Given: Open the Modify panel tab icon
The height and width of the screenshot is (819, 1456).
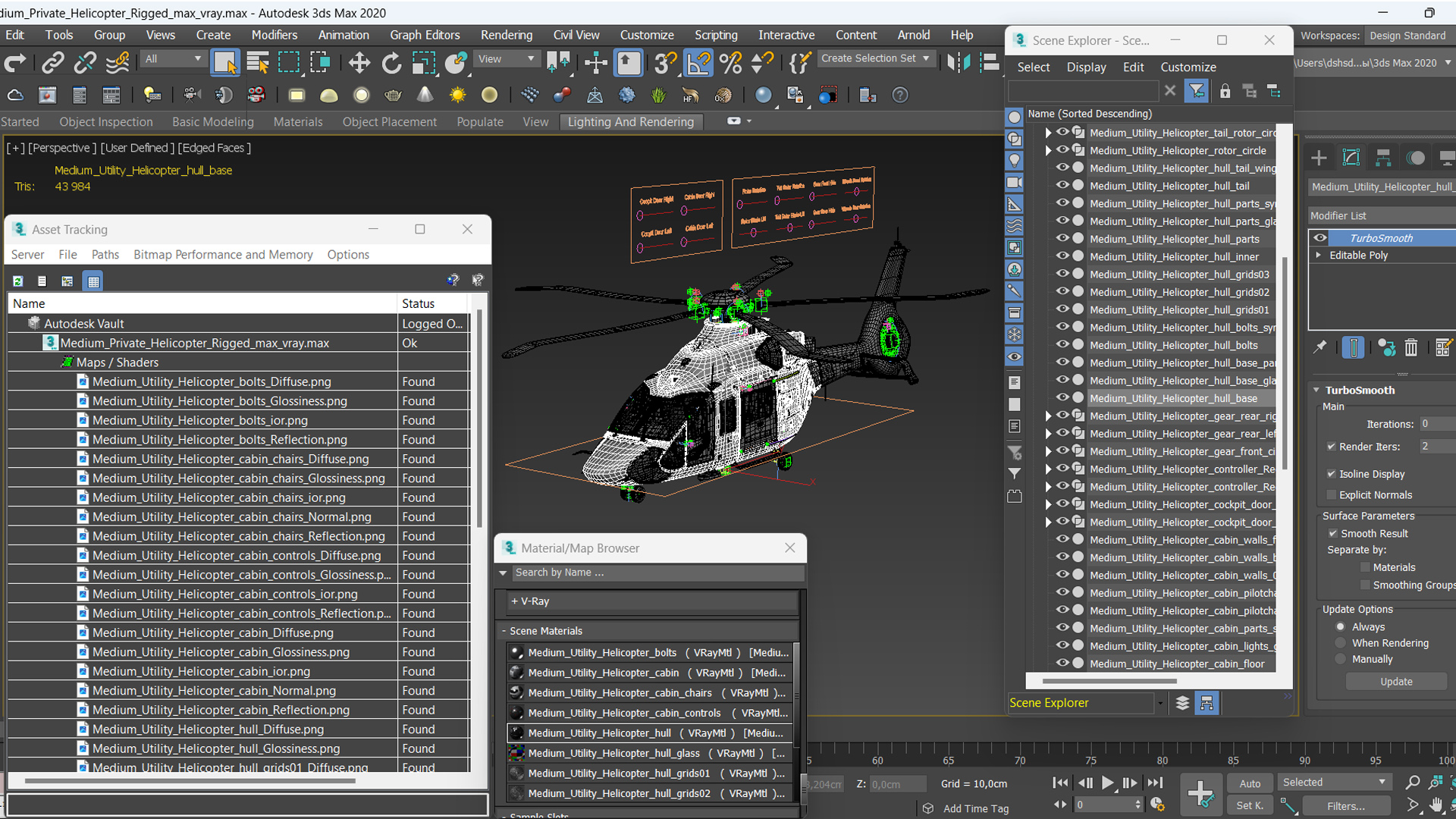Looking at the screenshot, I should pyautogui.click(x=1351, y=158).
